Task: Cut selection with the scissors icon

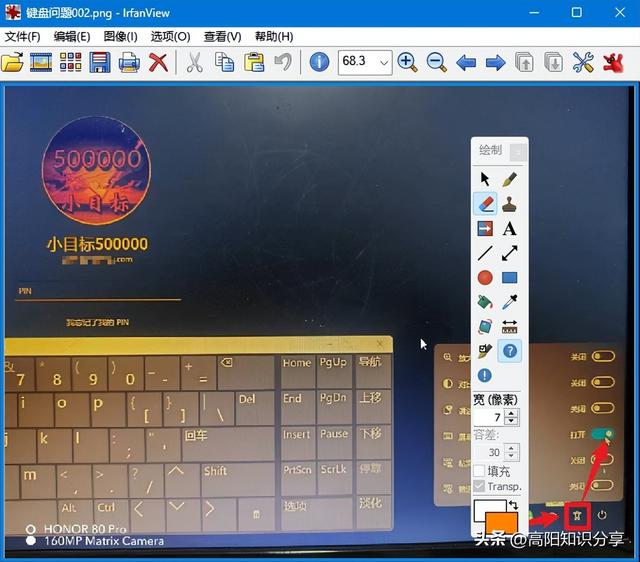Action: [194, 62]
